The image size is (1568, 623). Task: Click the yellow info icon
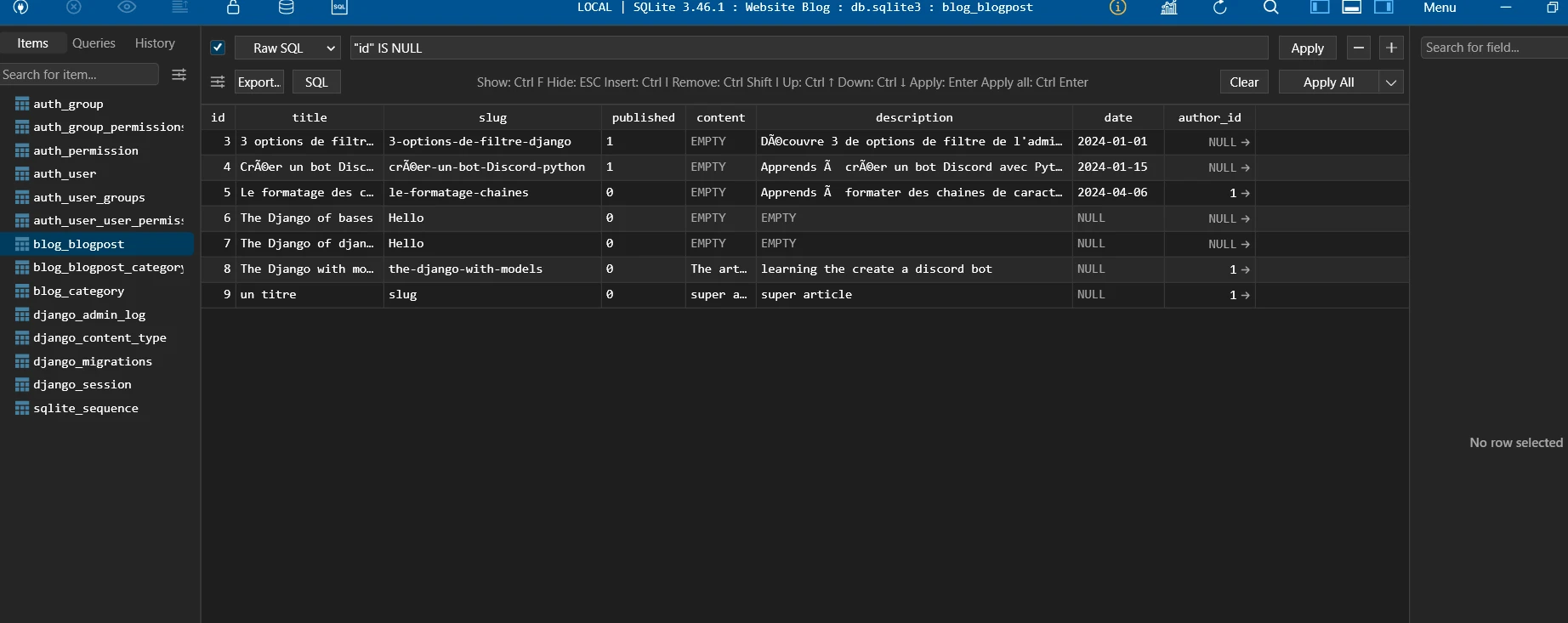click(x=1117, y=7)
